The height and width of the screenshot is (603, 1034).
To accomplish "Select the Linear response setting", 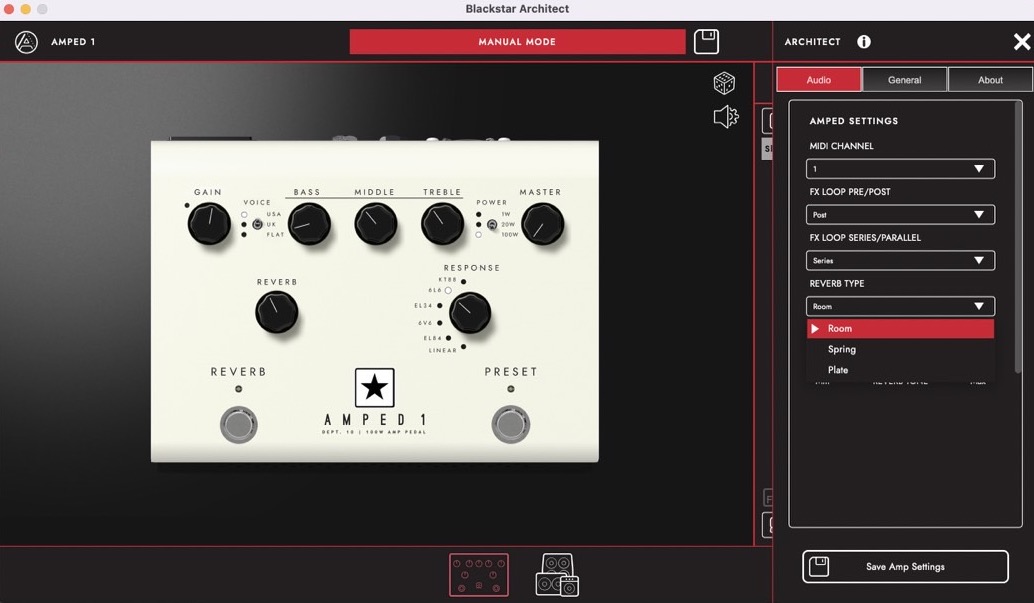I will [x=464, y=346].
